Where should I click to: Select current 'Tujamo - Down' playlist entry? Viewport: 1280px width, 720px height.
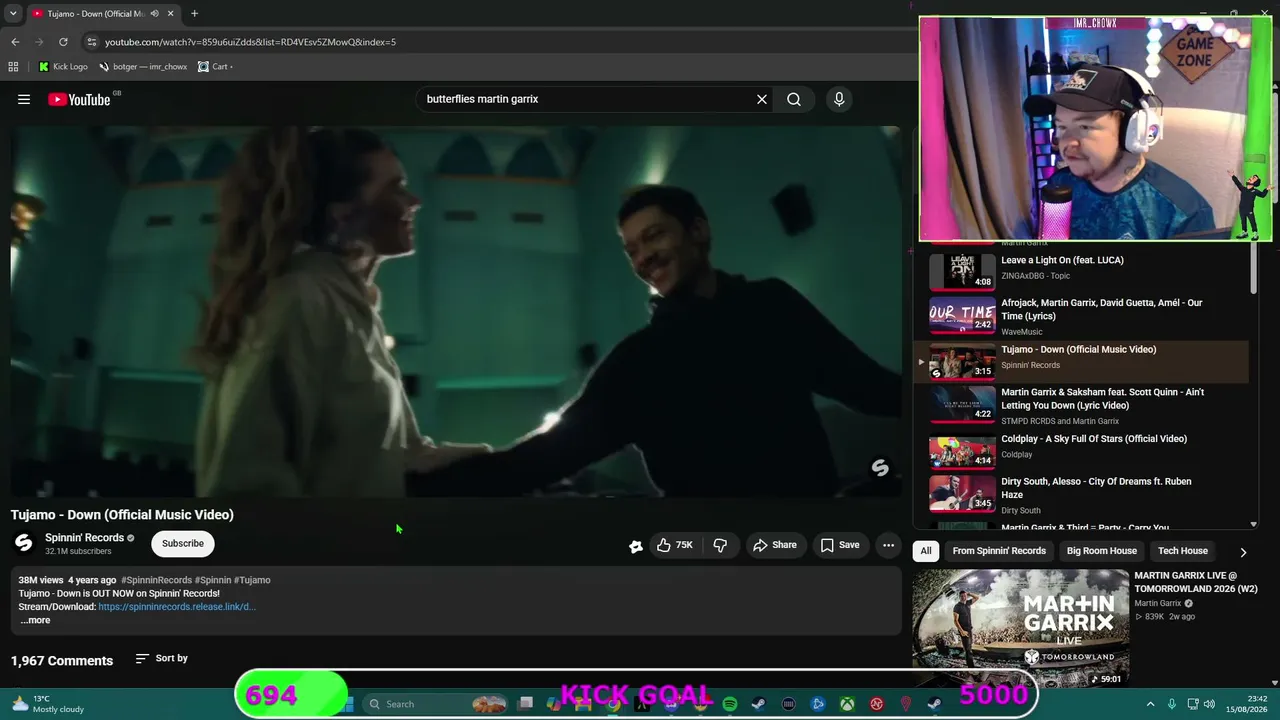(1080, 360)
